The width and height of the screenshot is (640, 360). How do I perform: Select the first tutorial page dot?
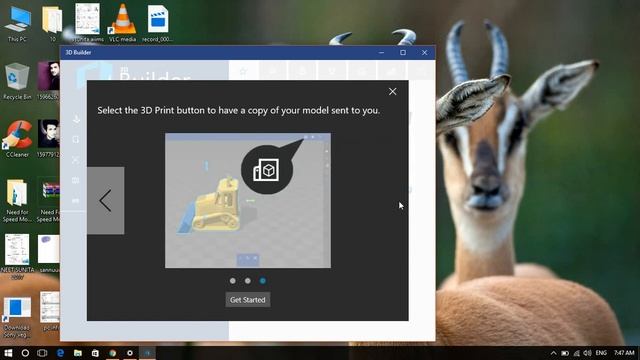click(233, 281)
